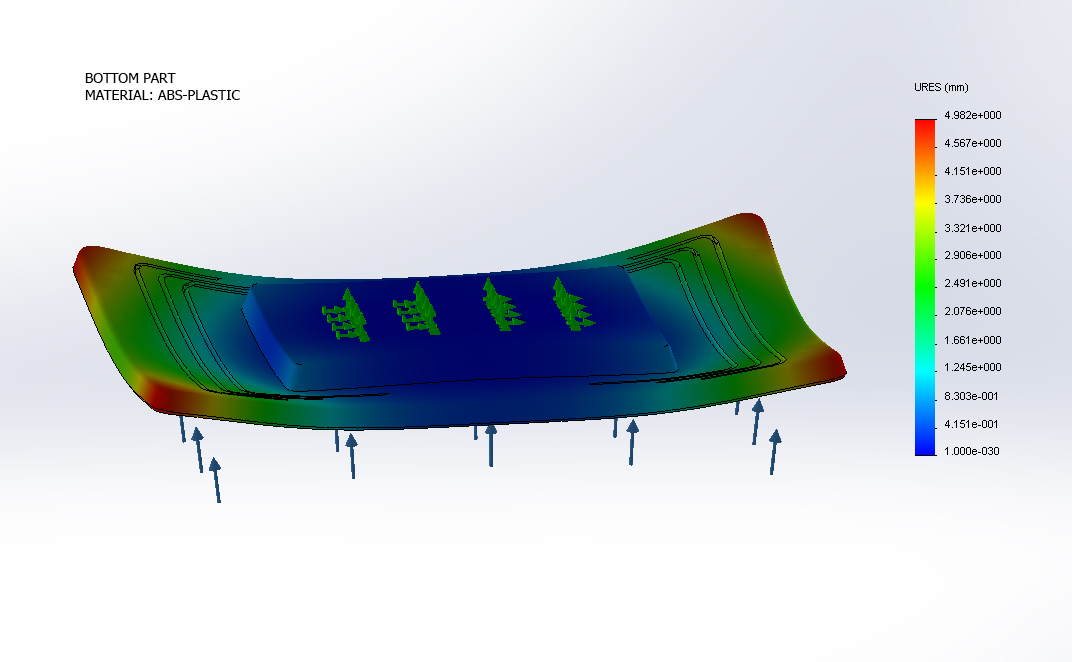Click legend value 2.906e+000
The height and width of the screenshot is (662, 1072).
[972, 255]
